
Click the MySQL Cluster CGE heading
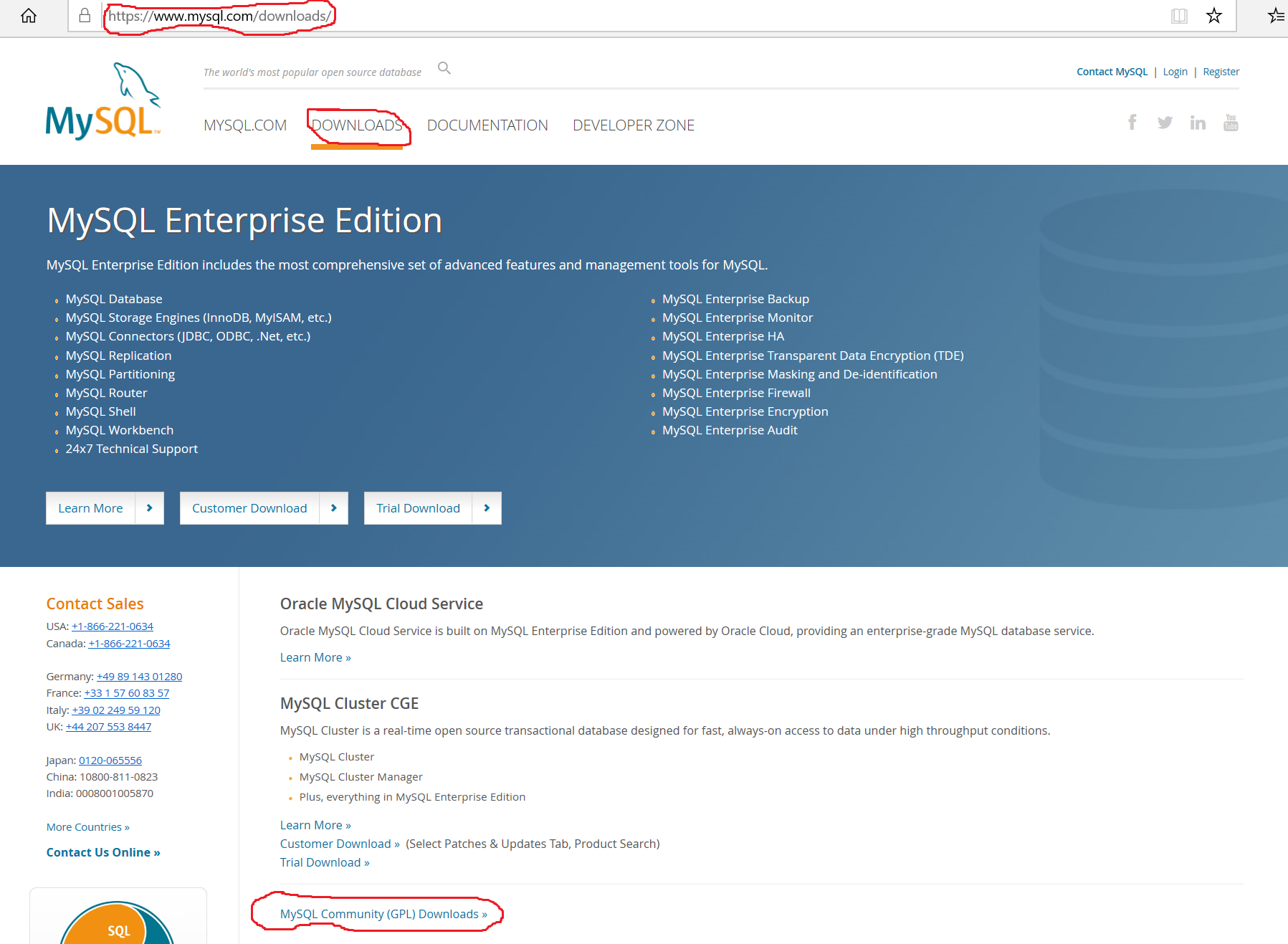[349, 703]
